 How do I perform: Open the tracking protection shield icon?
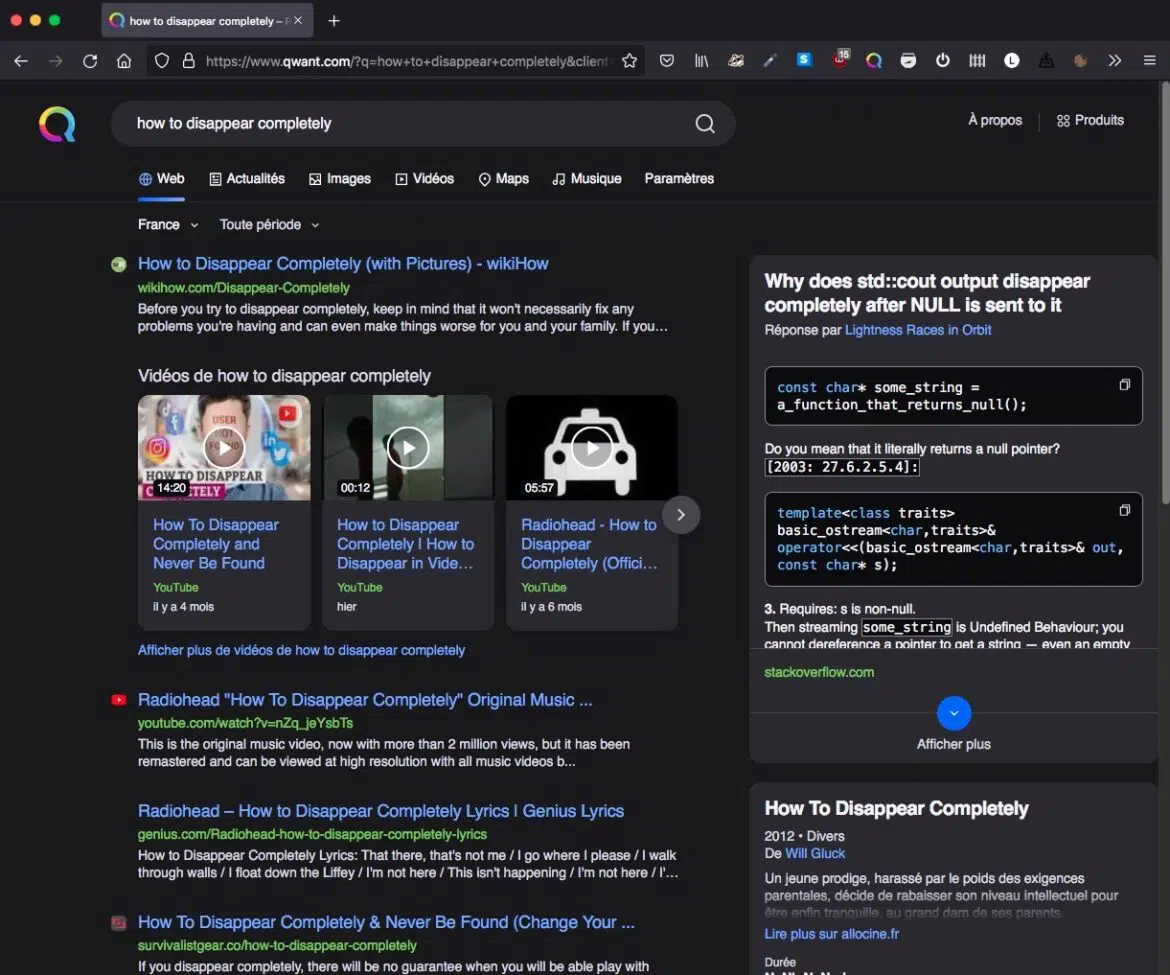tap(161, 61)
